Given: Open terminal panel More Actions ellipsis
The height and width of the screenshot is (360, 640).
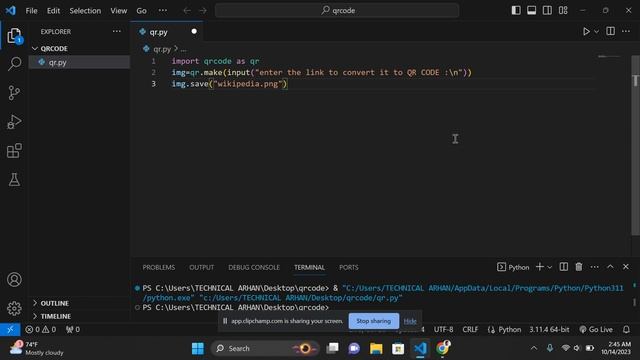Looking at the screenshot, I should point(594,267).
